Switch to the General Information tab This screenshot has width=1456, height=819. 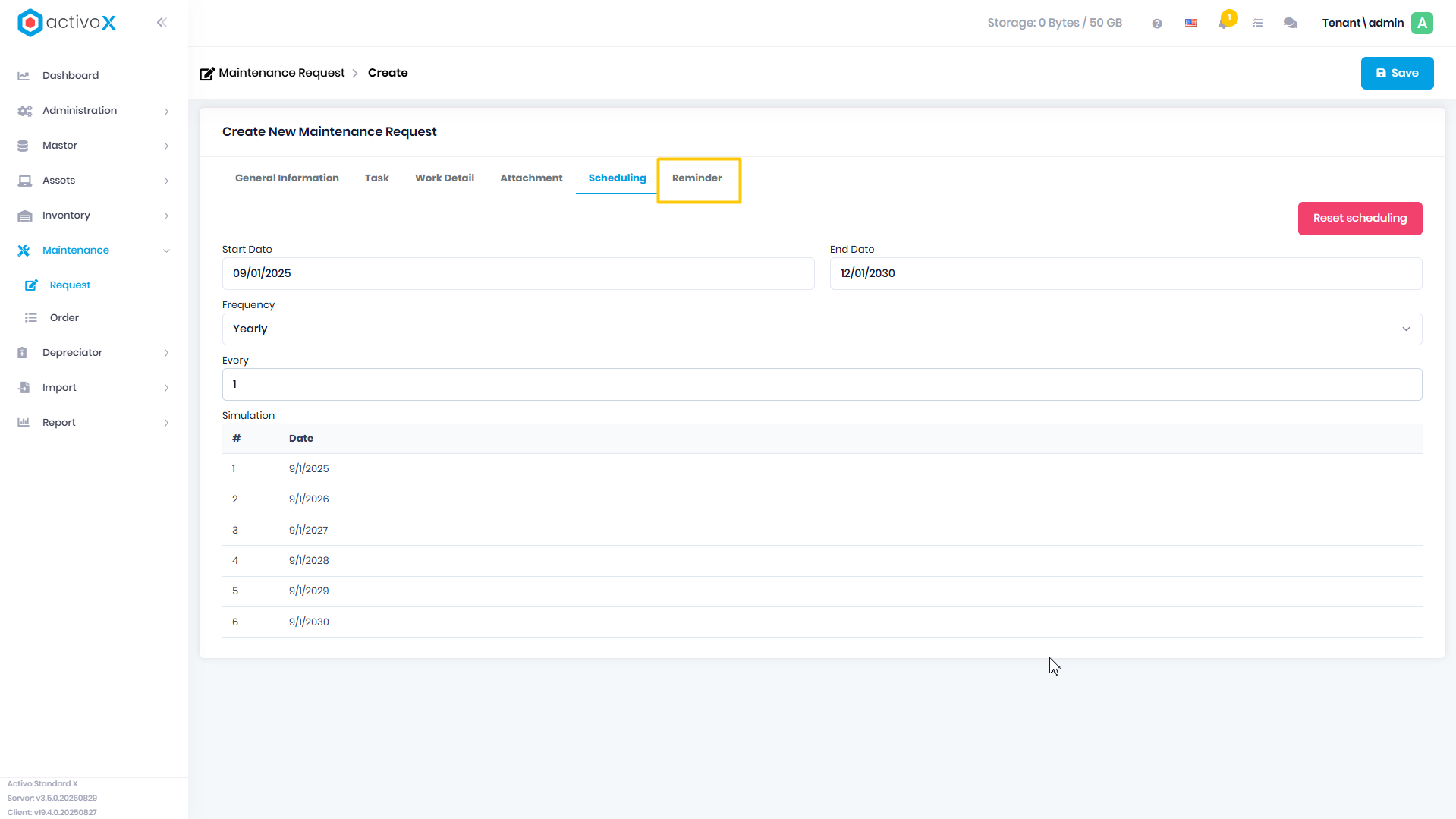(287, 178)
